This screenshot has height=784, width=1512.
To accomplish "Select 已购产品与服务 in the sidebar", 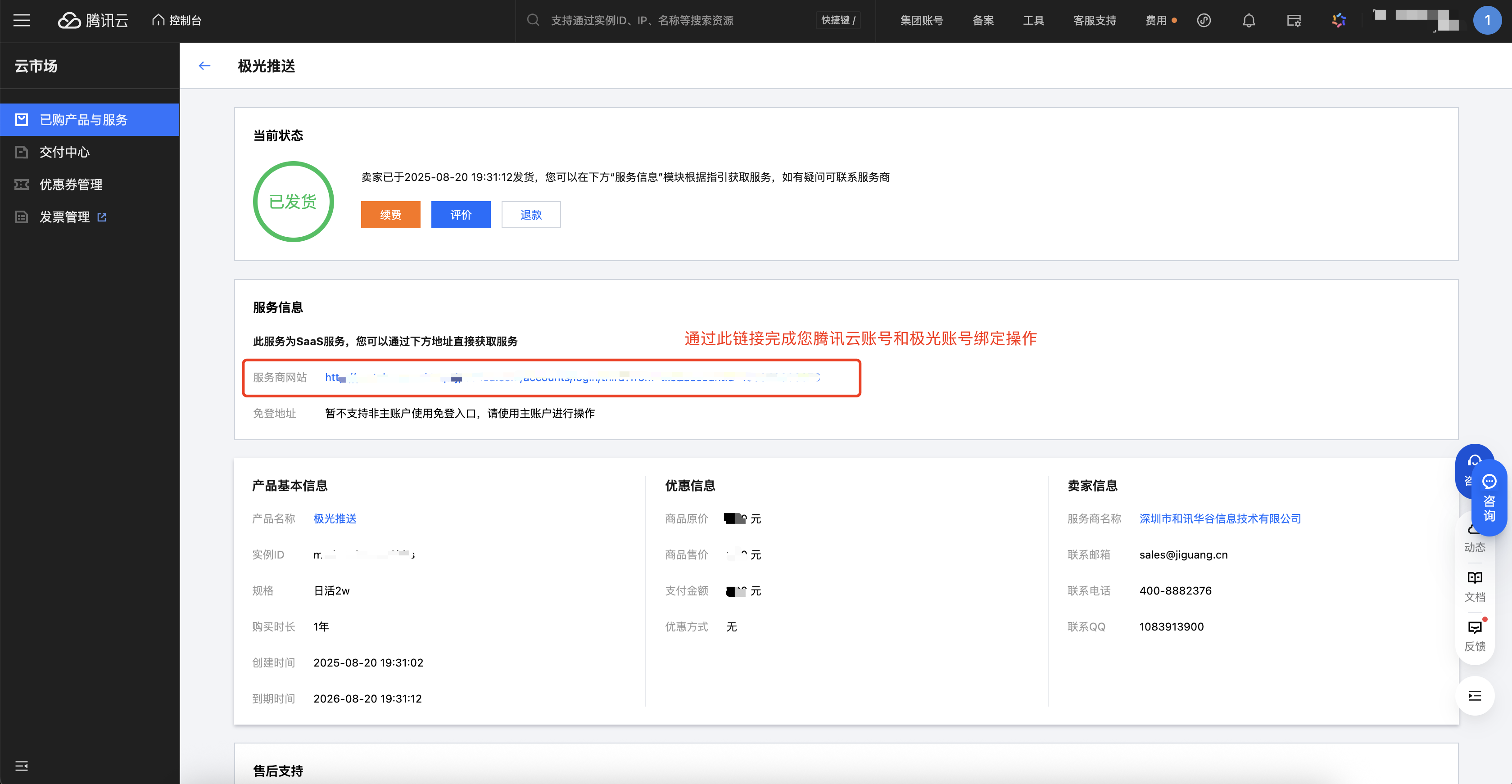I will coord(90,120).
